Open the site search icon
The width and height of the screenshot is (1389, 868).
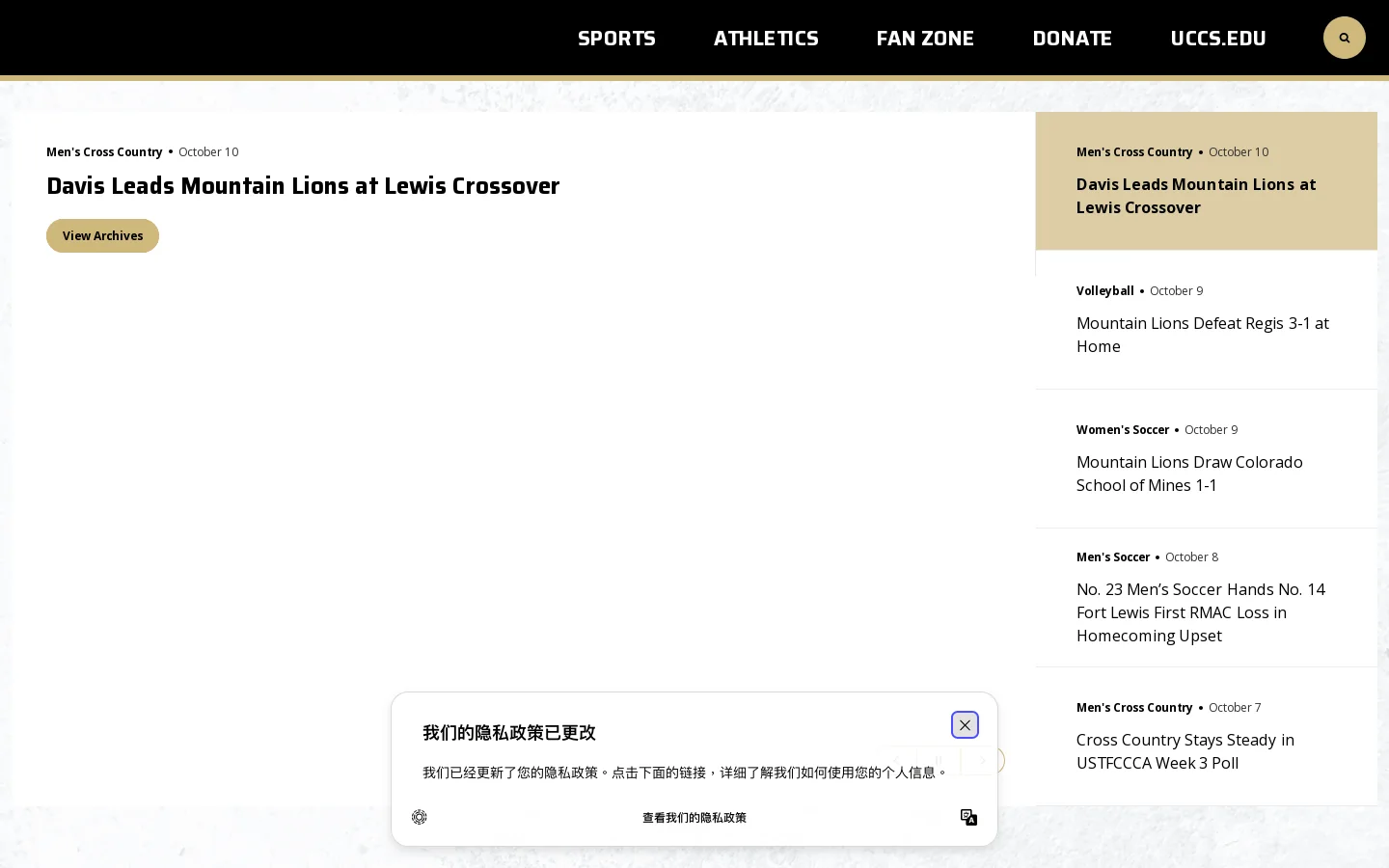tap(1344, 38)
